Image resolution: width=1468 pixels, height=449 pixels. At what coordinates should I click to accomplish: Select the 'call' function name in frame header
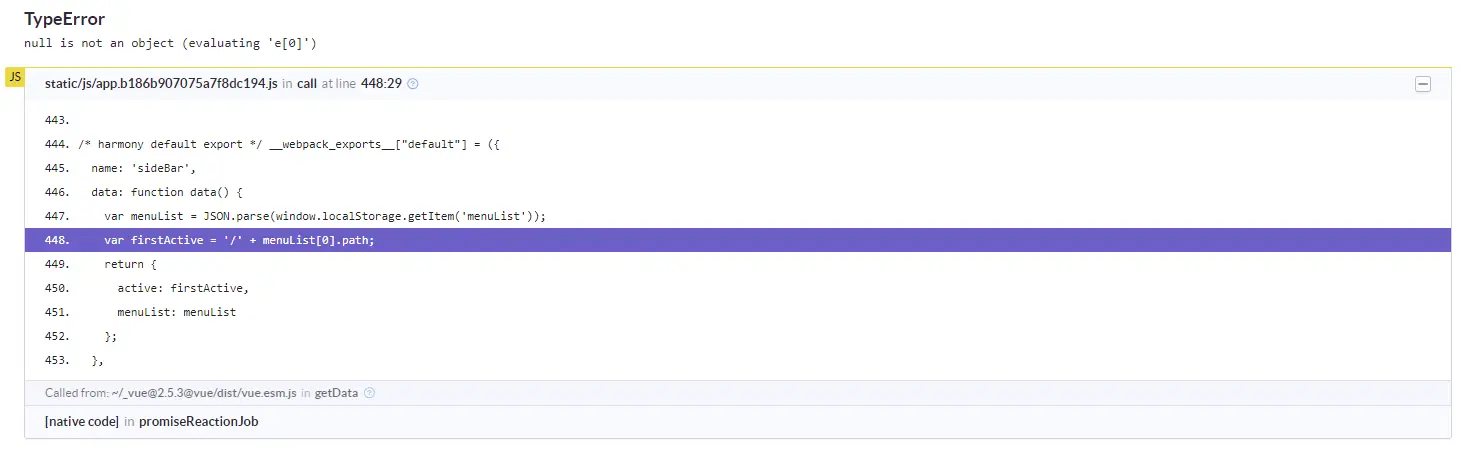click(307, 84)
